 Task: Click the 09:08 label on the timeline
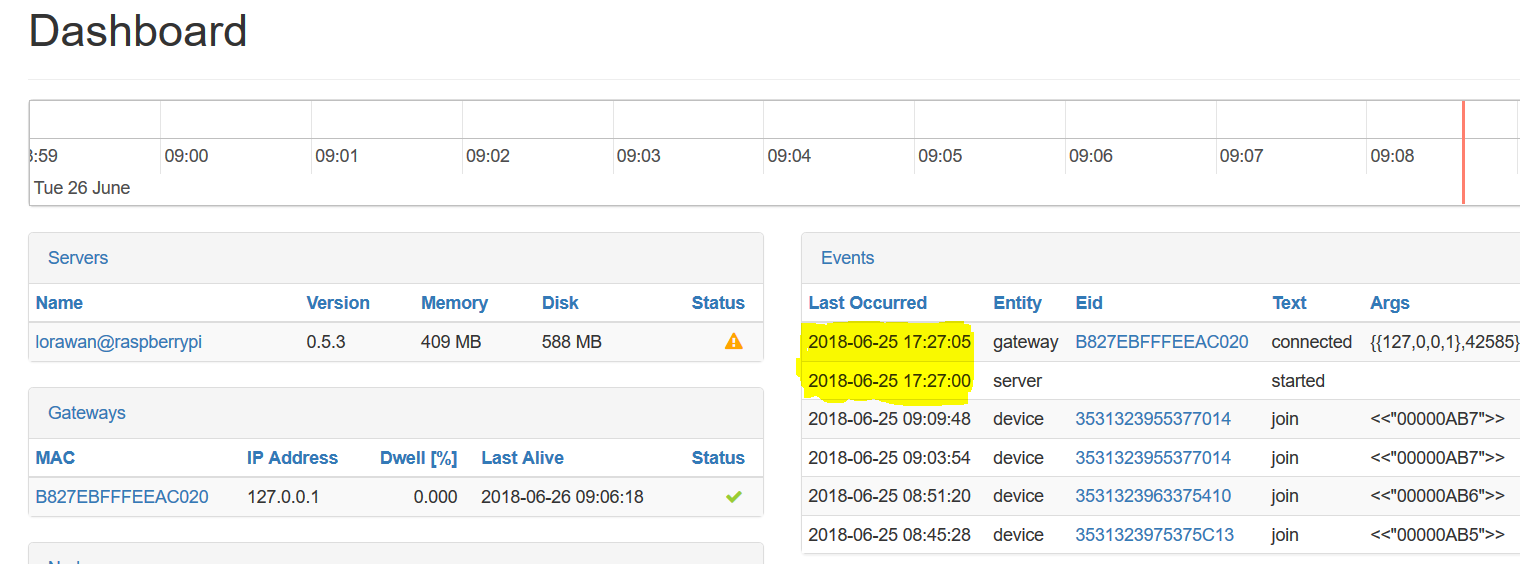(1392, 156)
